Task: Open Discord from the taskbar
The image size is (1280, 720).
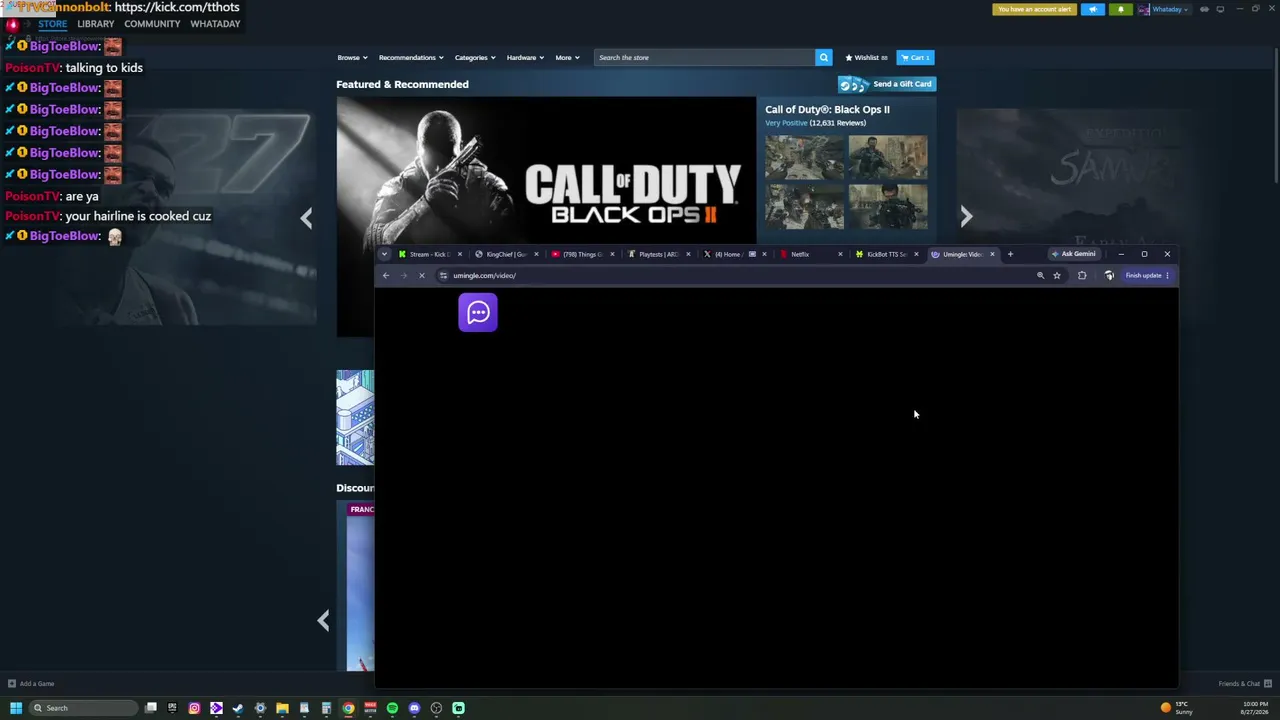Action: [x=414, y=708]
